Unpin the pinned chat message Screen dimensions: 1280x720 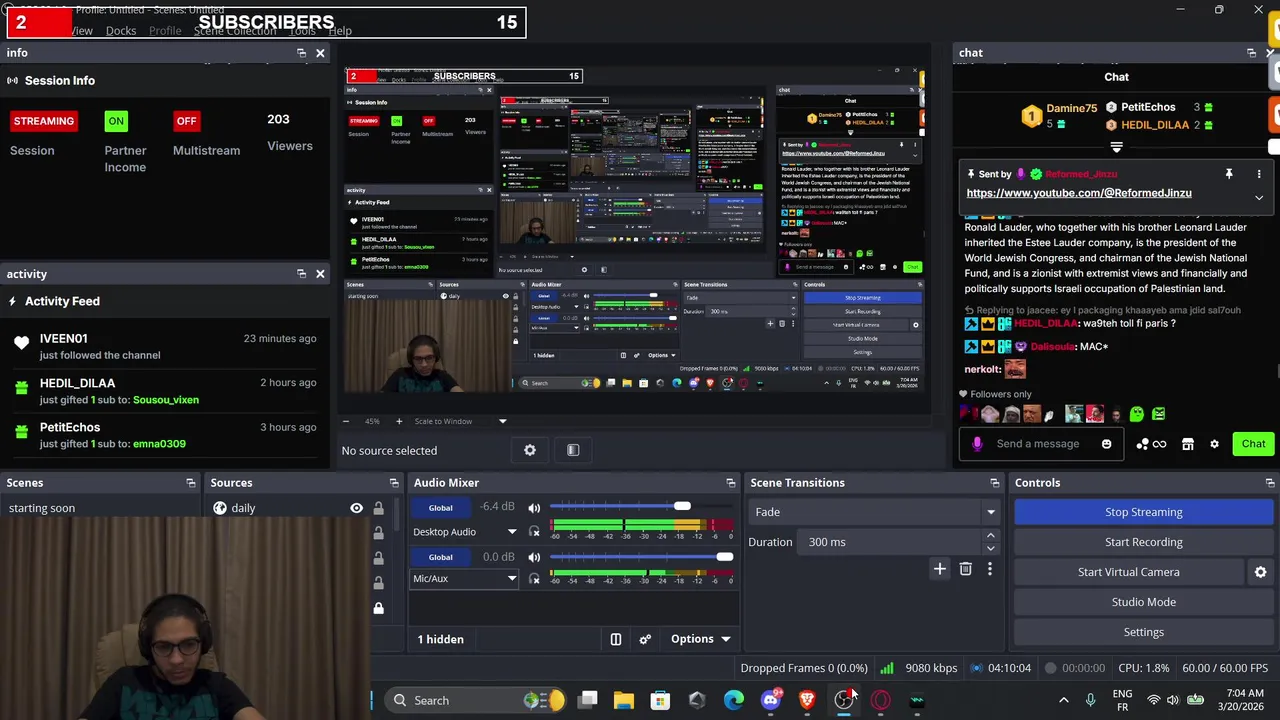pyautogui.click(x=1229, y=174)
